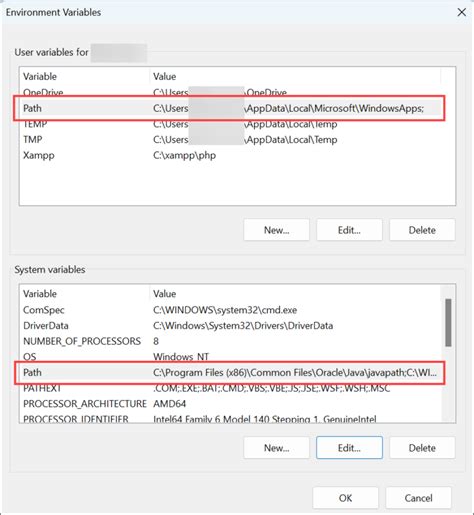
Task: Select the Xampp user variable row
Action: coord(230,155)
